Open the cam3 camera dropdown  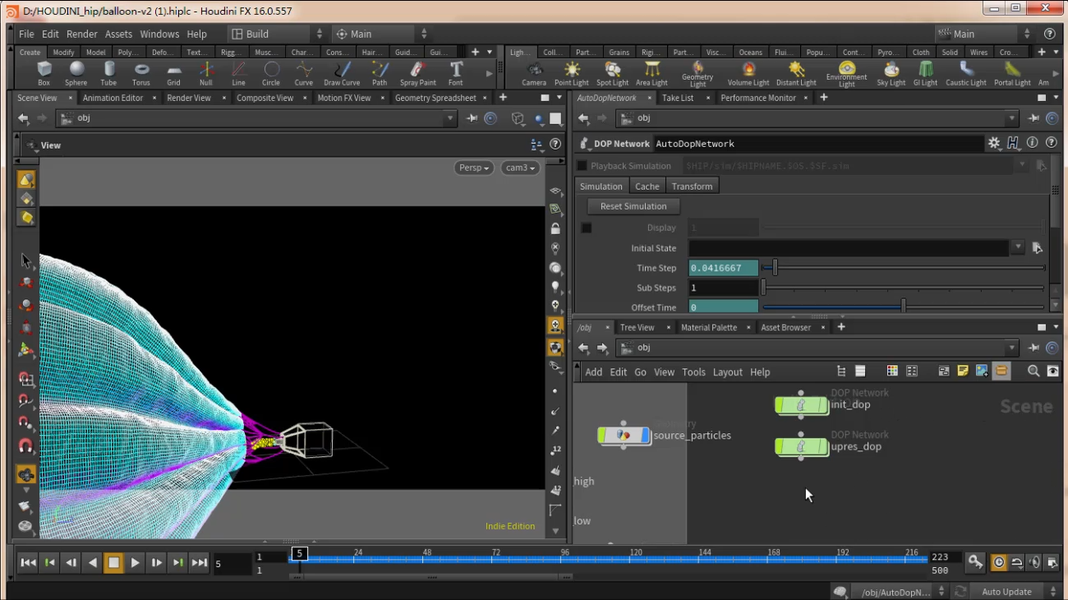[x=520, y=168]
